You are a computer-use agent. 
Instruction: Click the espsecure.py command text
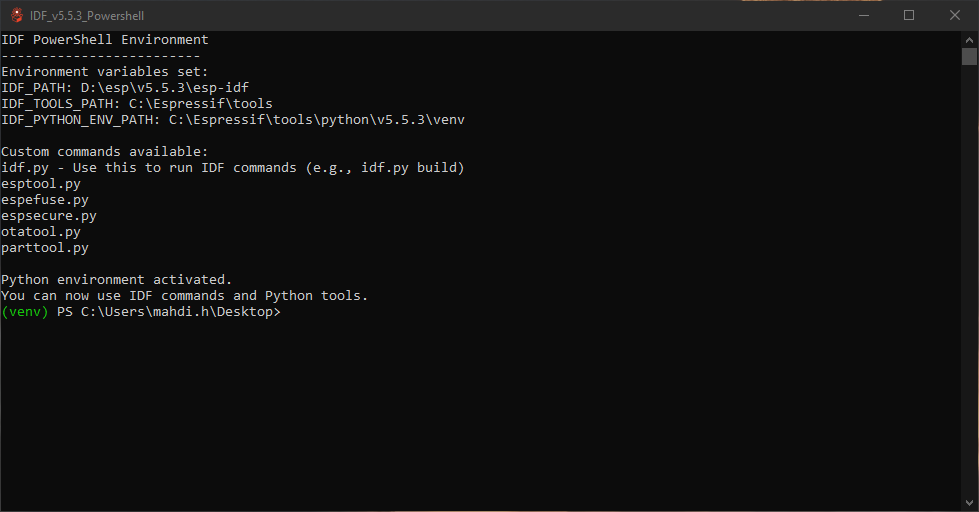pyautogui.click(x=49, y=216)
